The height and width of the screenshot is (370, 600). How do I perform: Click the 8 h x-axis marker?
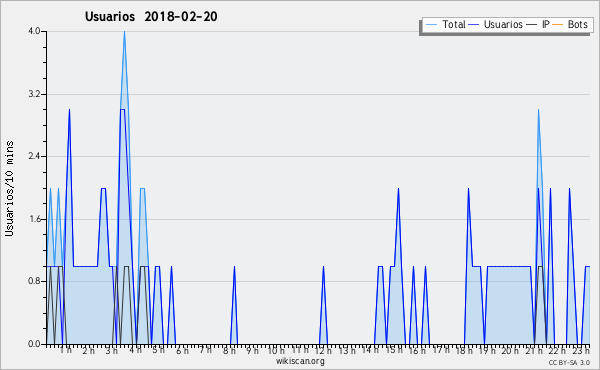pyautogui.click(x=230, y=350)
